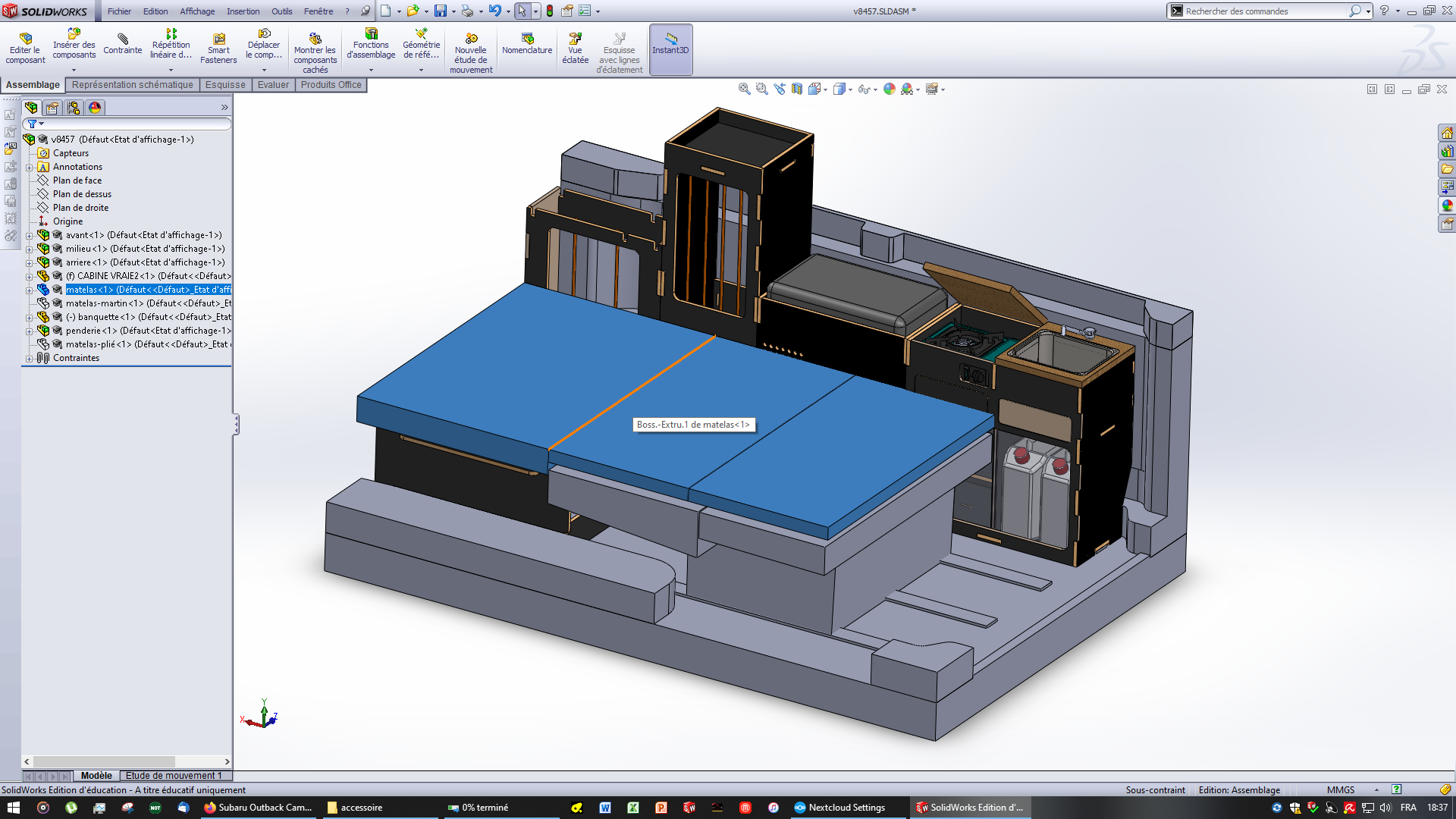Click the Editer le composant icon

(26, 39)
